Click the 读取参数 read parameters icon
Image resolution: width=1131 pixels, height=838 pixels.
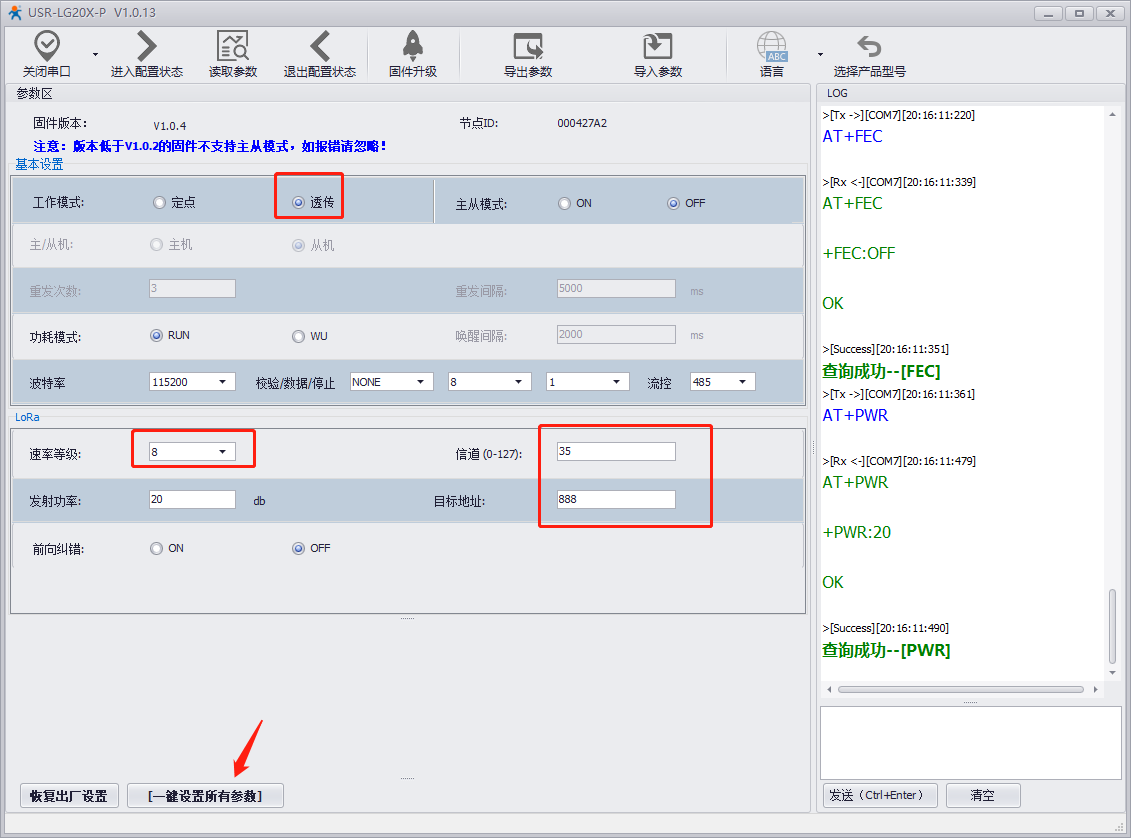point(232,46)
